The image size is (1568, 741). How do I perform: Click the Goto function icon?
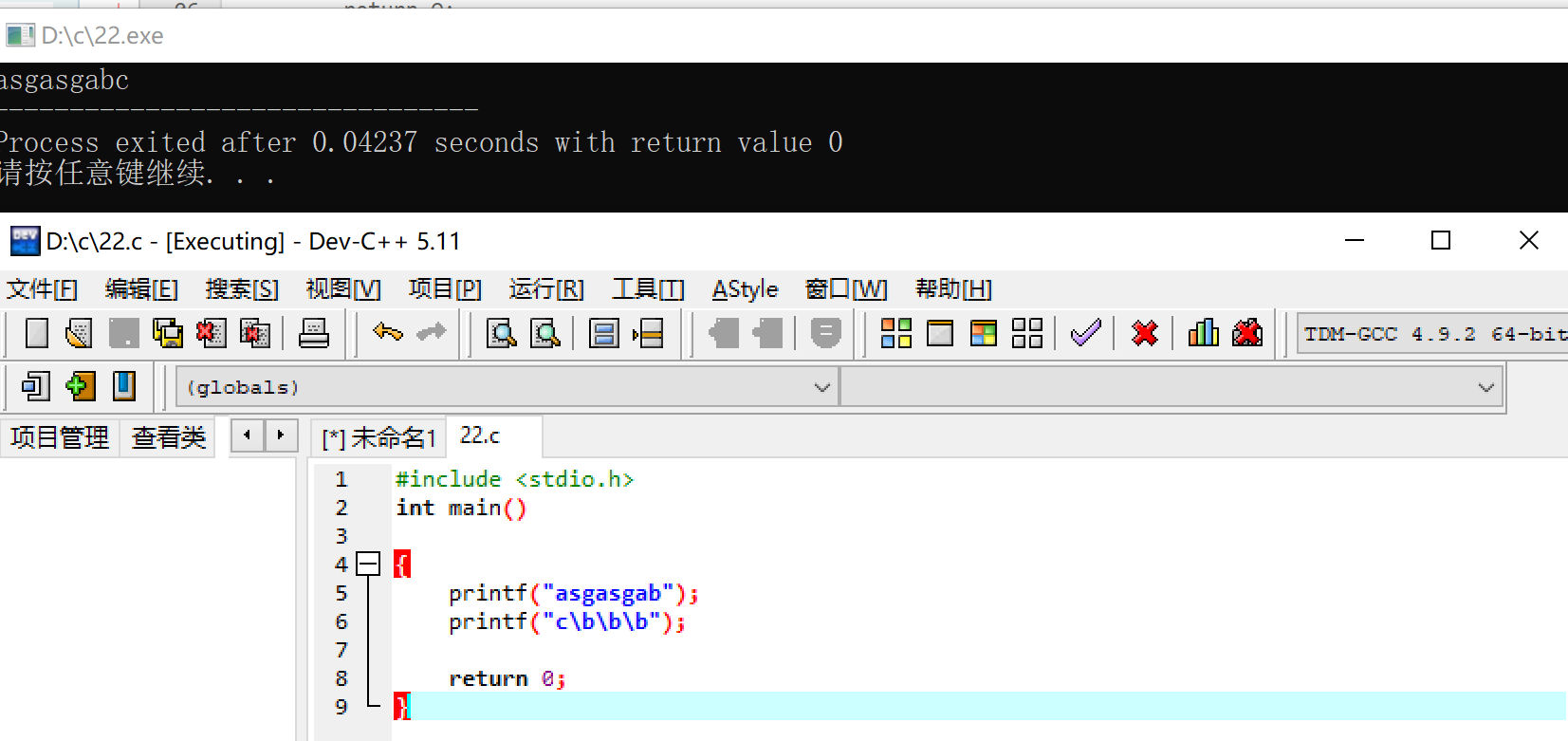pyautogui.click(x=604, y=333)
